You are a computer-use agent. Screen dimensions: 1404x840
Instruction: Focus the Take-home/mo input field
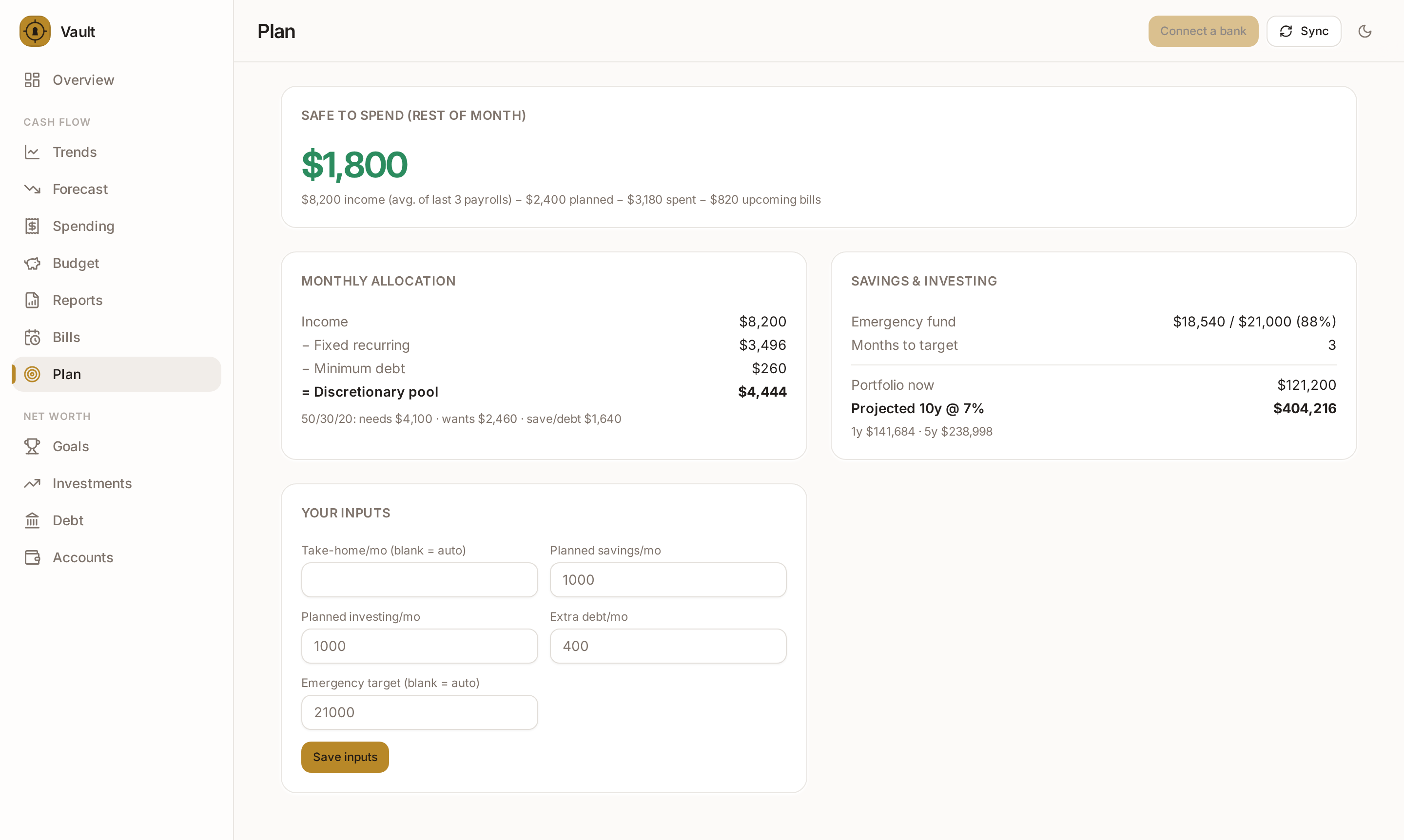[x=419, y=580]
